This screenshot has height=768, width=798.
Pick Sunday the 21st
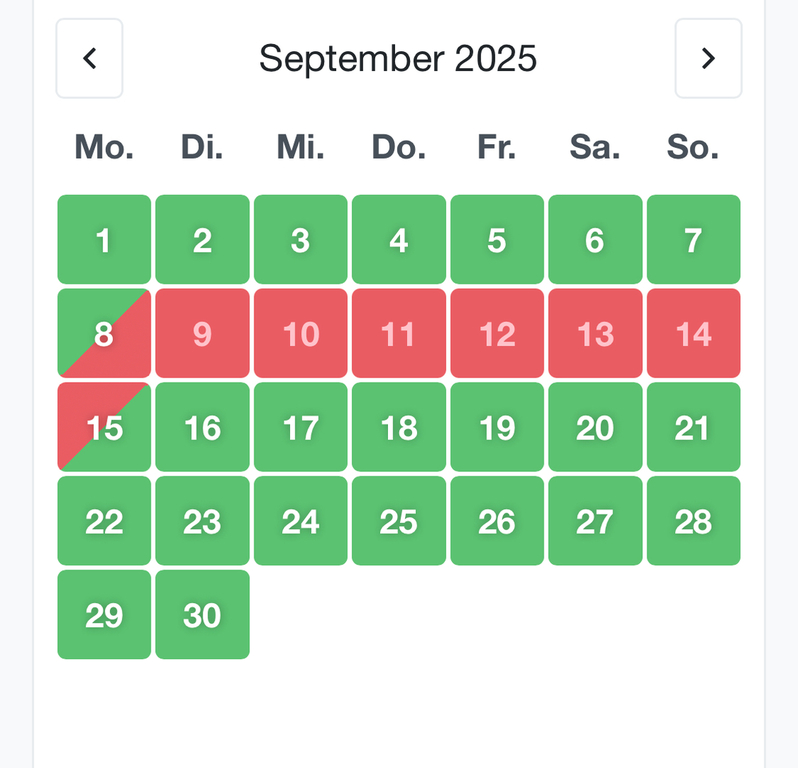click(693, 428)
